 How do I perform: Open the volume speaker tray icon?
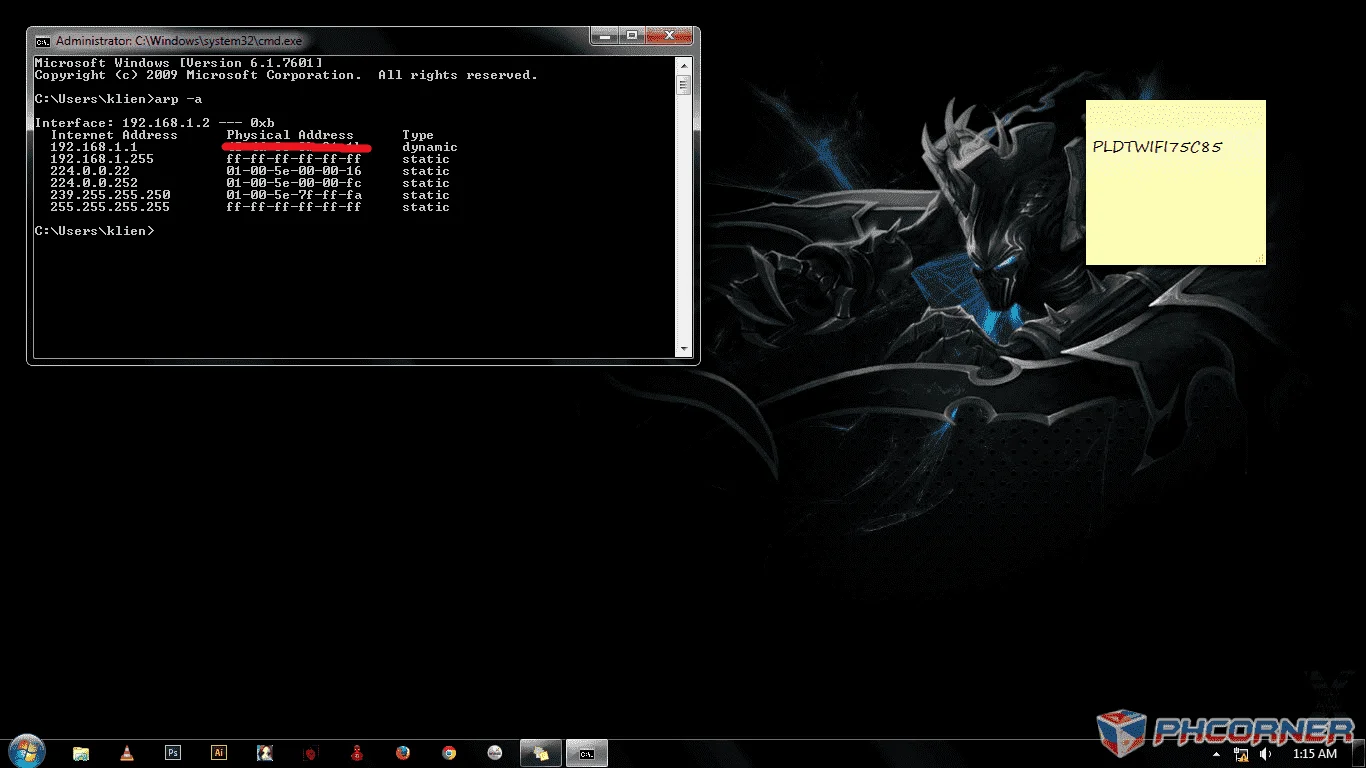(x=1266, y=754)
